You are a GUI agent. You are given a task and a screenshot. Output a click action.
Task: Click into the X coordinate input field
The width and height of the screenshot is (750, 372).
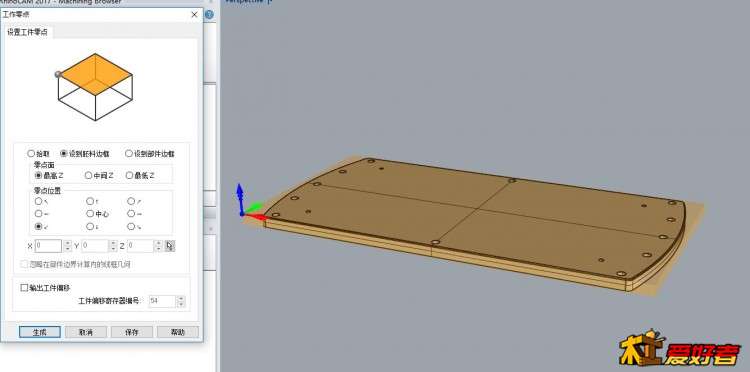tap(48, 246)
